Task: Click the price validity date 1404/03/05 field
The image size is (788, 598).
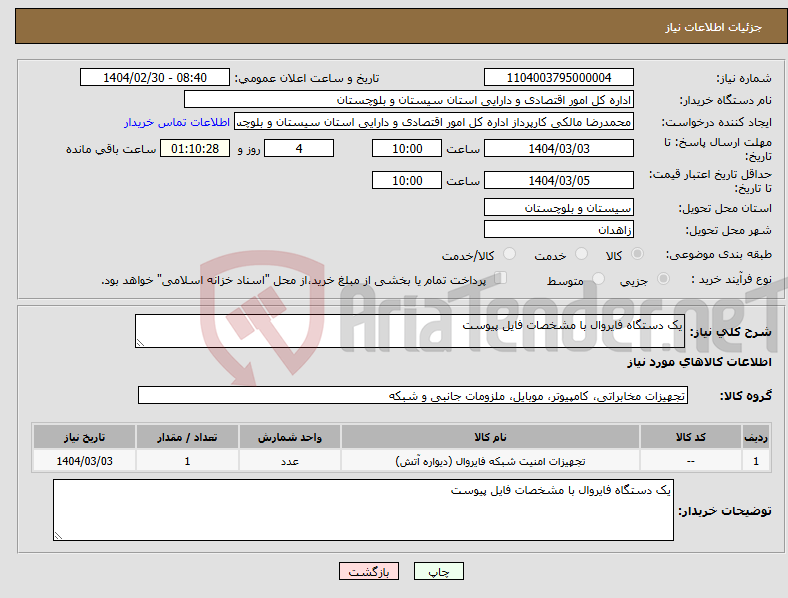Action: coord(559,180)
